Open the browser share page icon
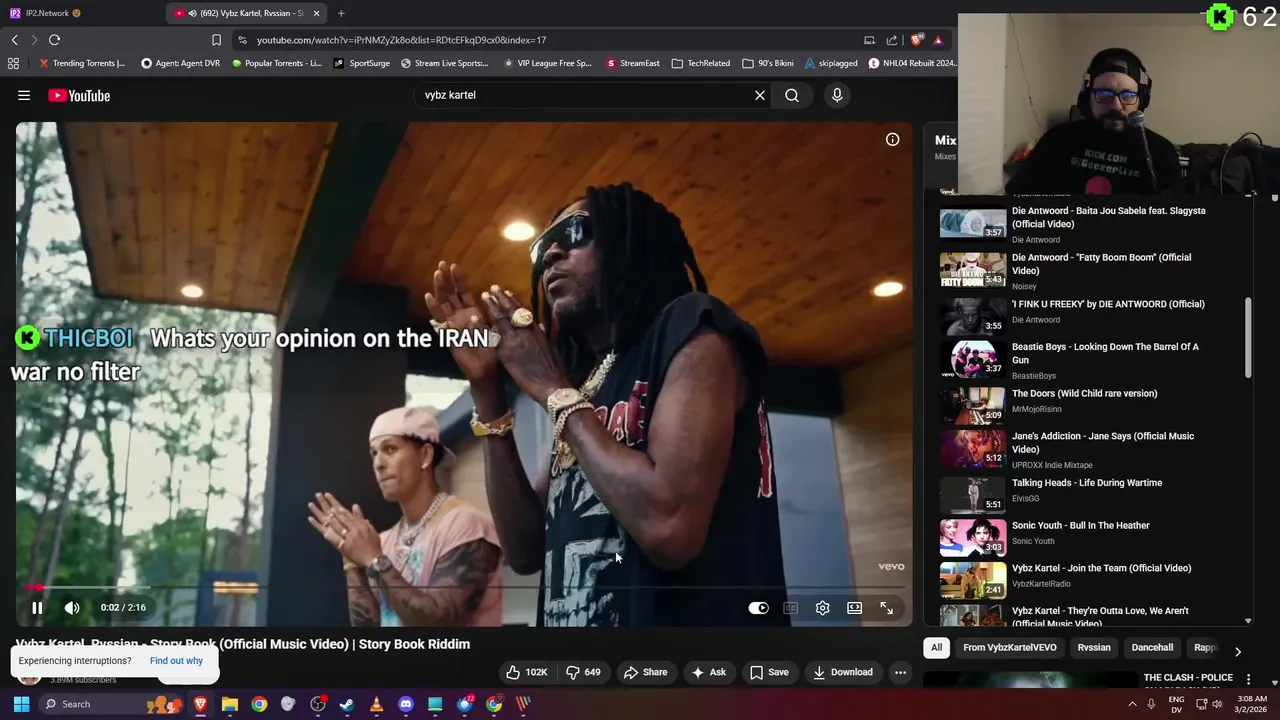This screenshot has width=1280, height=720. [x=892, y=40]
